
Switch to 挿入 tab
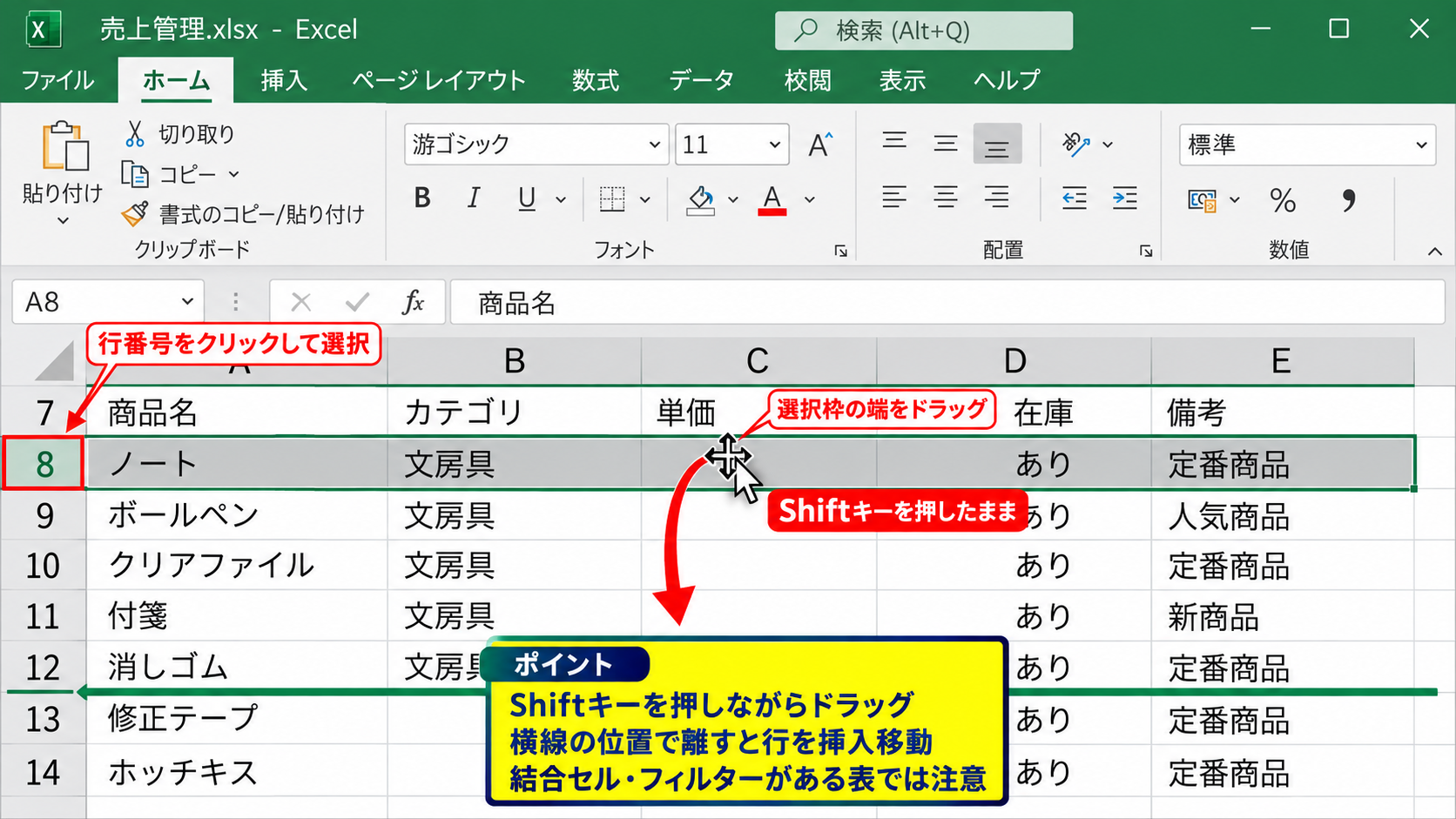[284, 80]
